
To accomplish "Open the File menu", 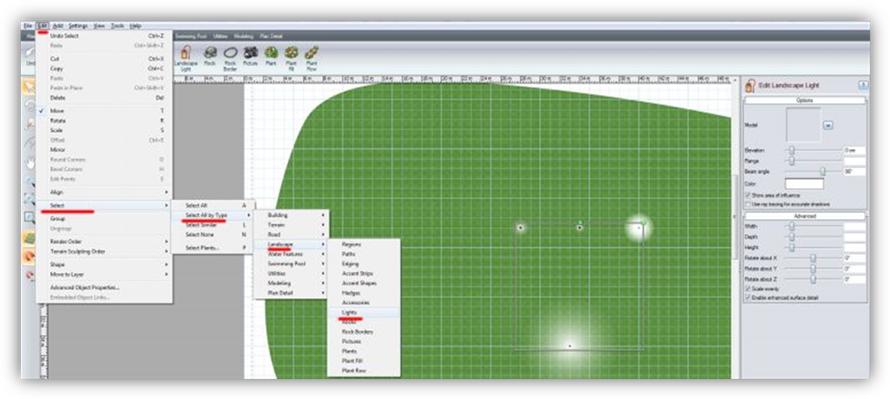I will [28, 26].
